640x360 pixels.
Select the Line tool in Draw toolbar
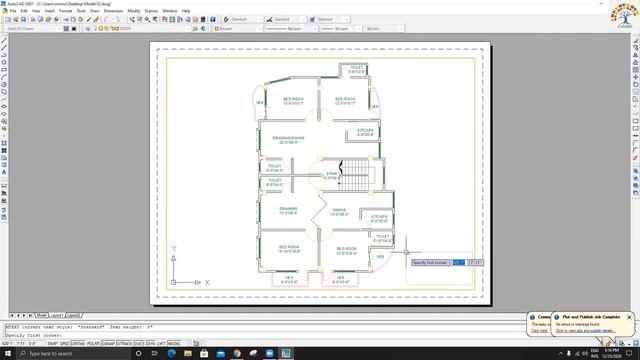pyautogui.click(x=4, y=40)
